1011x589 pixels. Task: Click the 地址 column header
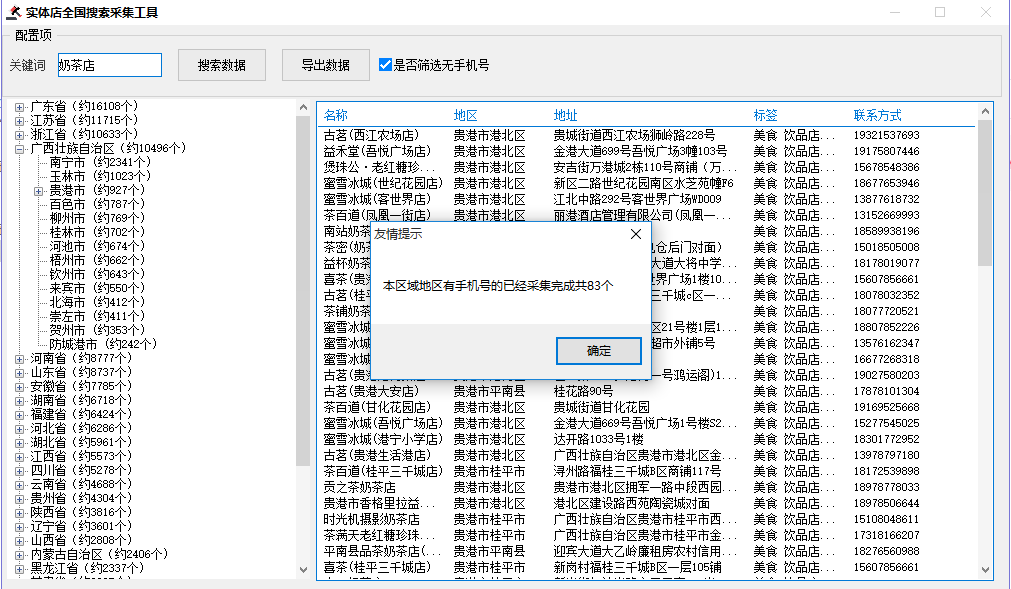(x=565, y=115)
